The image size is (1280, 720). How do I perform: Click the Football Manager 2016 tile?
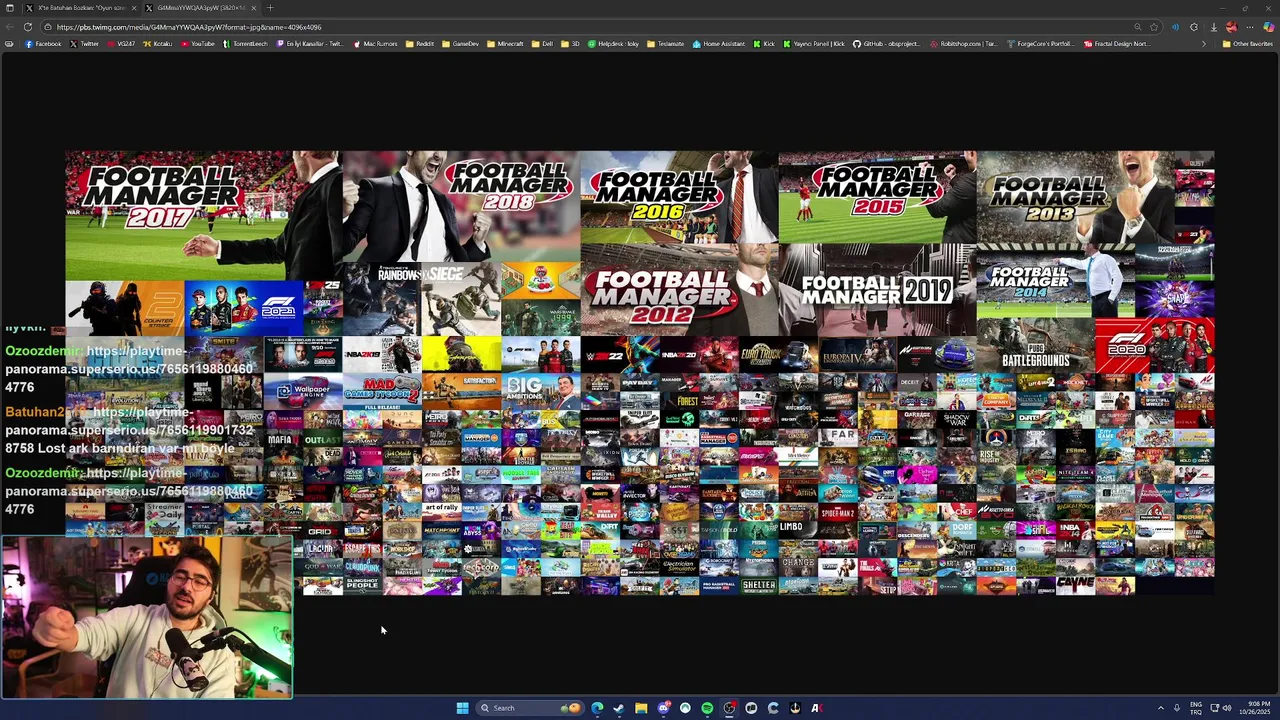click(x=679, y=196)
